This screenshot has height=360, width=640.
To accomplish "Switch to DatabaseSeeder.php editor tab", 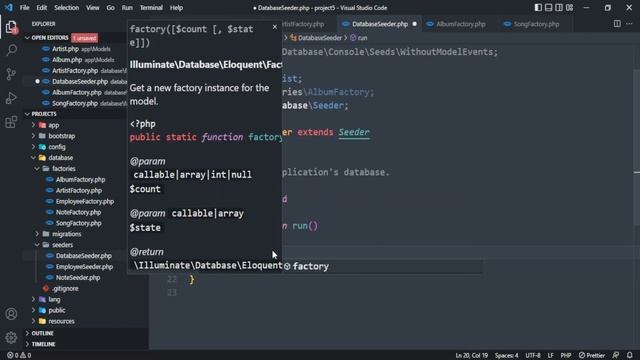I will pos(380,24).
